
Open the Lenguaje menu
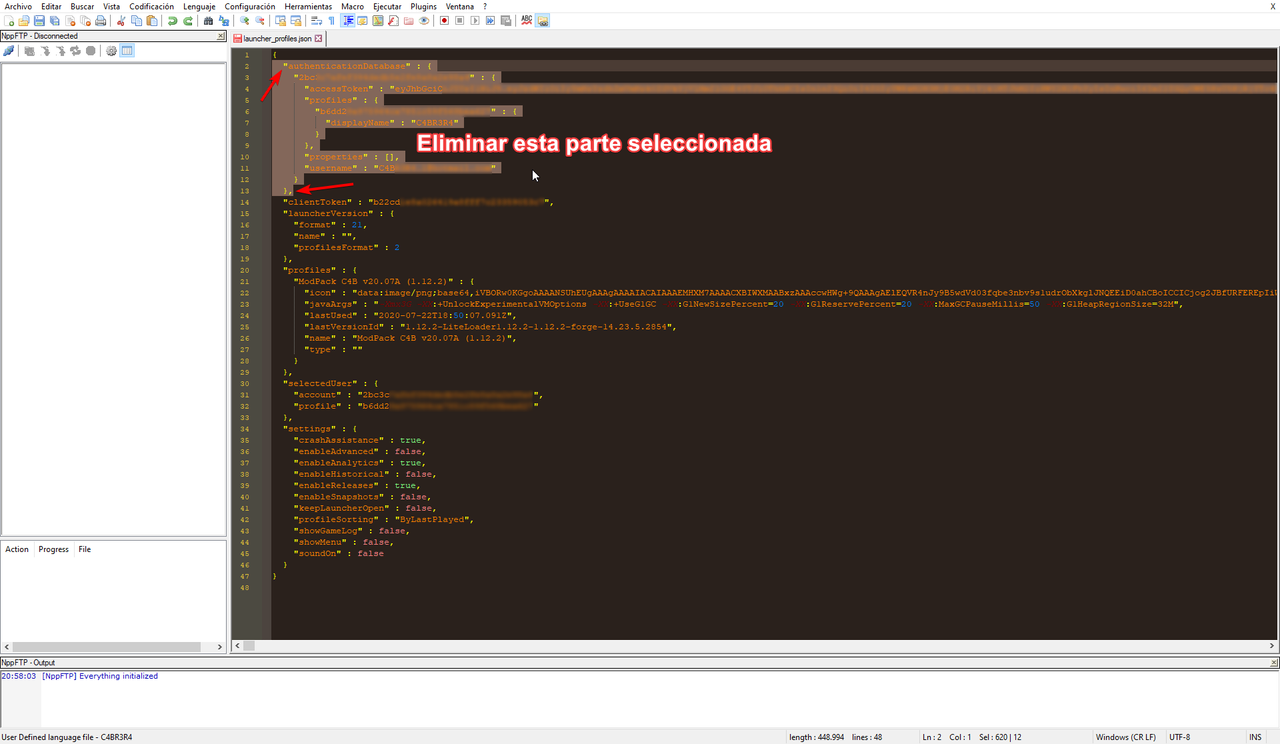199,6
